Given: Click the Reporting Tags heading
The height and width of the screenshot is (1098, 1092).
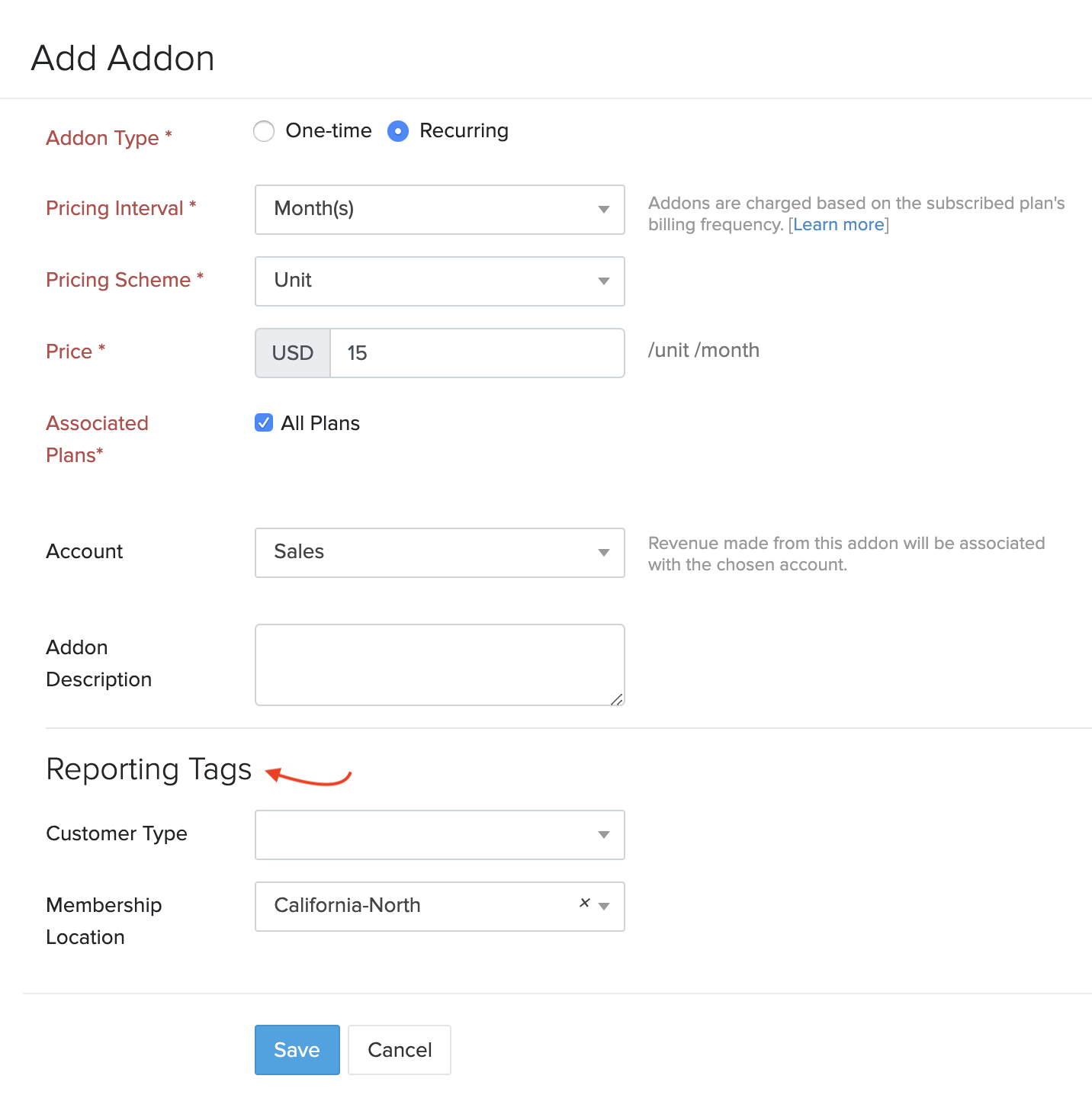Looking at the screenshot, I should point(149,770).
